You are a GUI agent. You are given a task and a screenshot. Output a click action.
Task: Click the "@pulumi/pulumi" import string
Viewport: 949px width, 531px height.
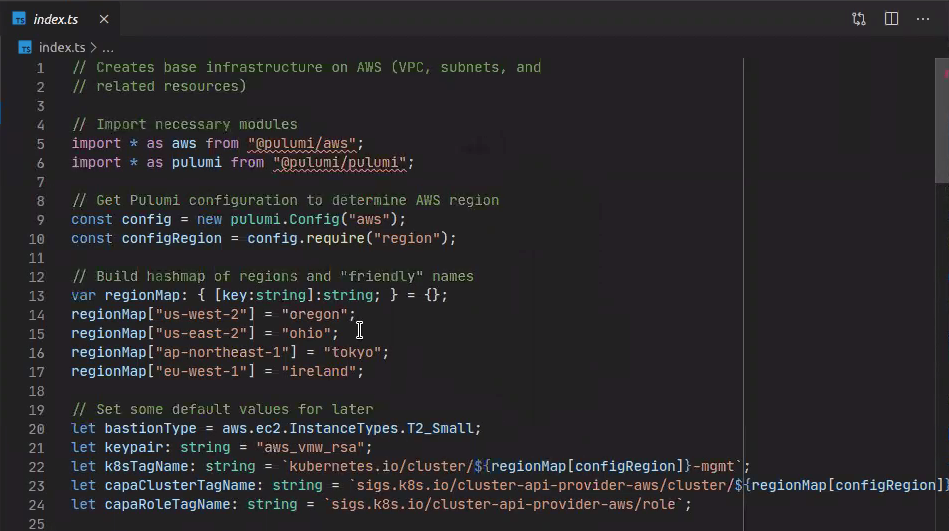tap(340, 163)
